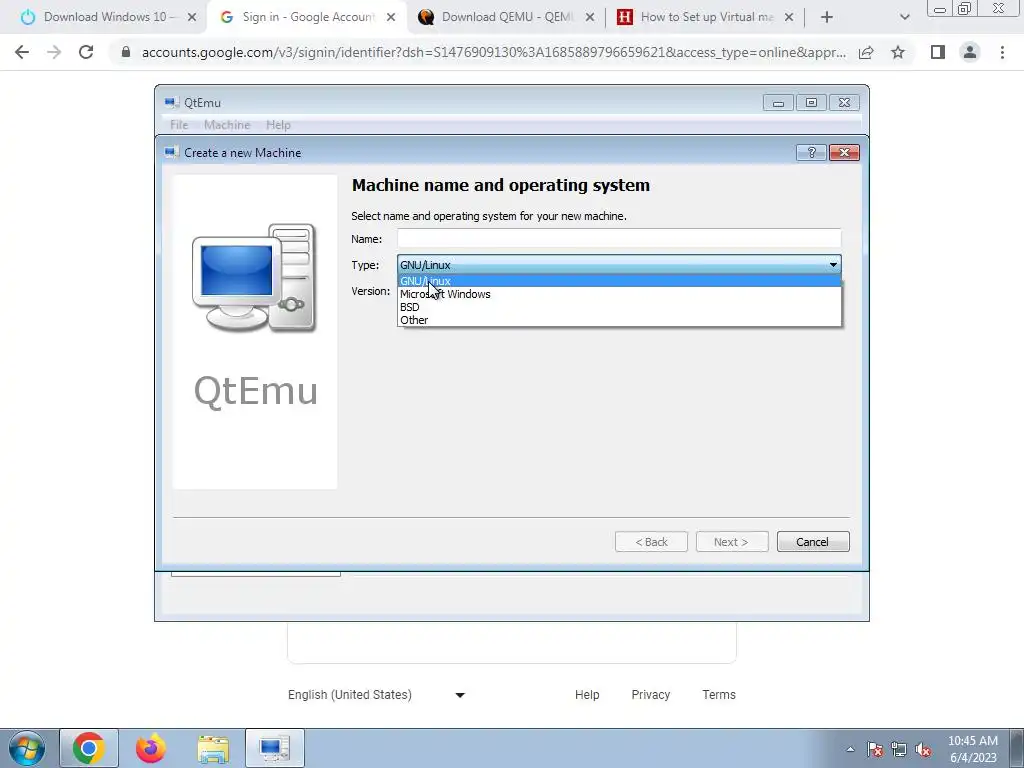The image size is (1024, 768).
Task: Share this page icon in address bar
Action: click(x=866, y=52)
